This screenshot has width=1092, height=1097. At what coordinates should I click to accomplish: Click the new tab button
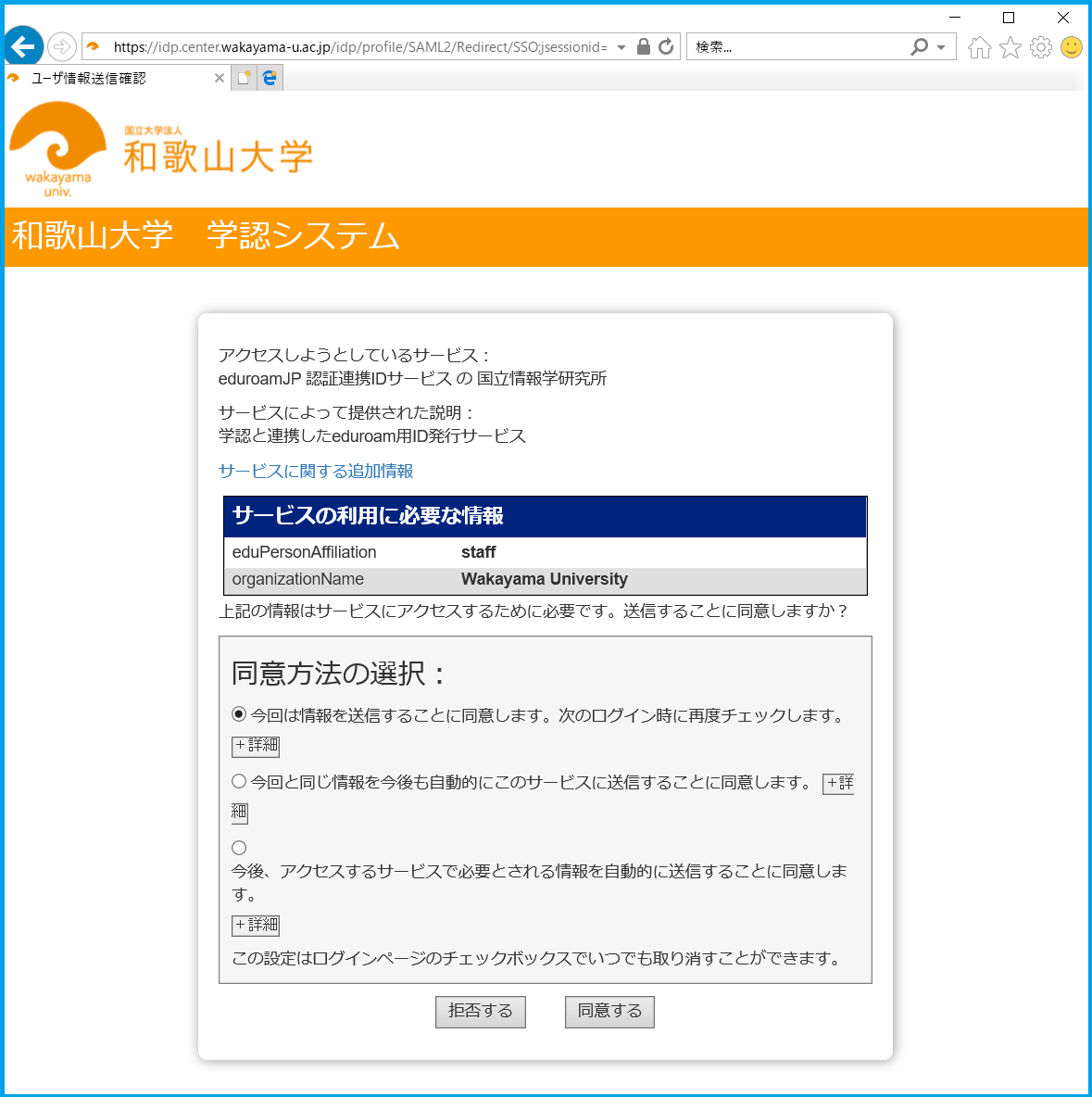point(244,78)
